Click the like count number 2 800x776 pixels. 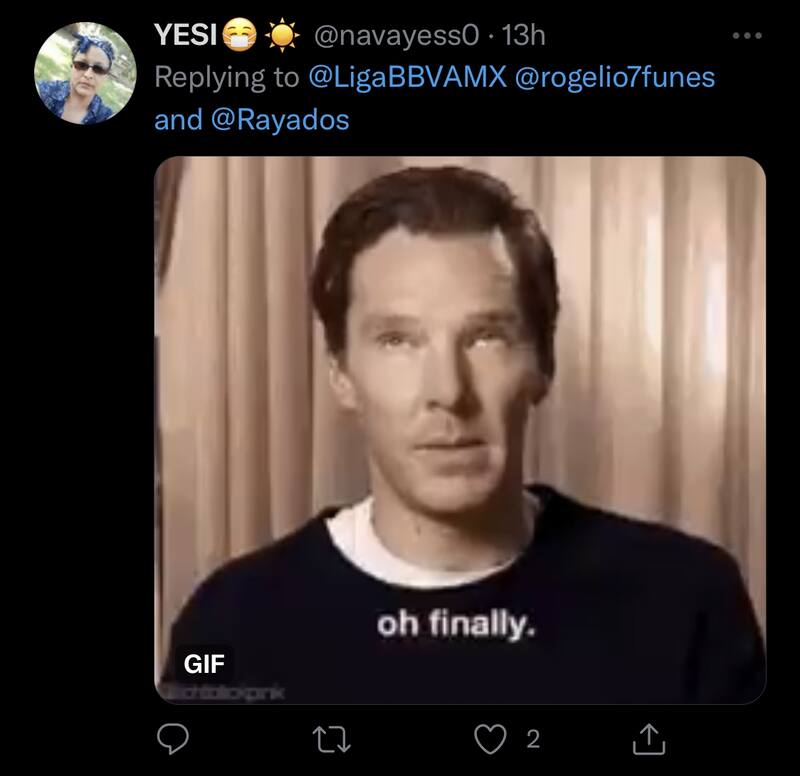532,739
